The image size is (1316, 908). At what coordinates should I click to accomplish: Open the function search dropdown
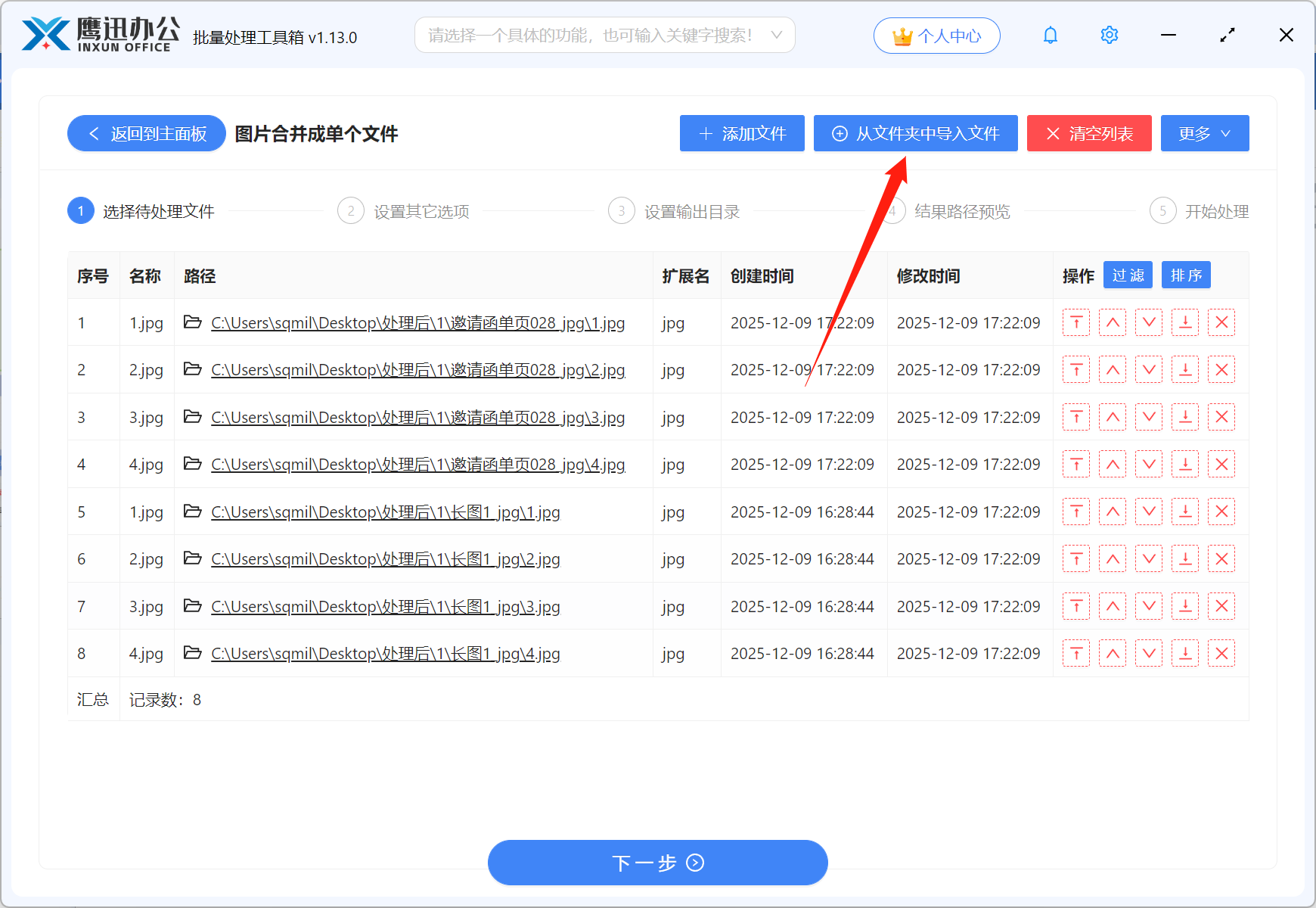604,35
